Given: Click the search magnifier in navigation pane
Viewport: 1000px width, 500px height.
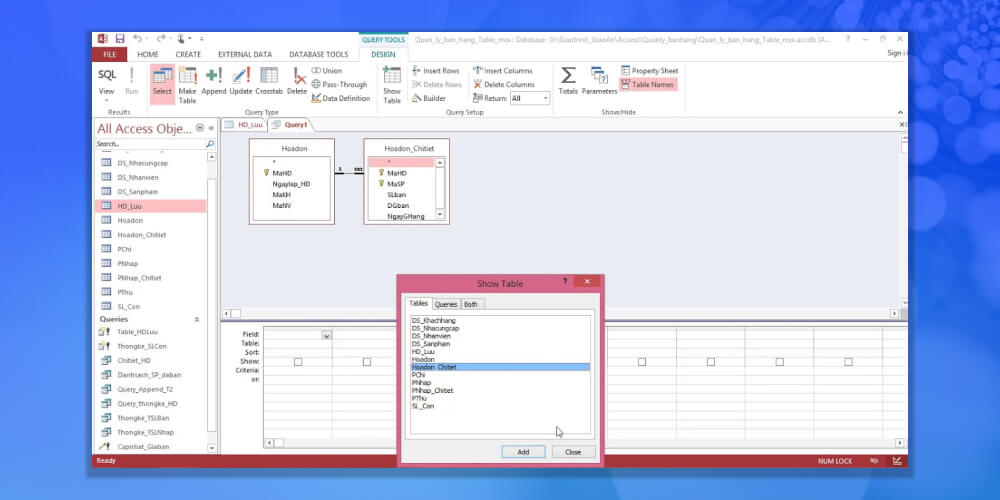Looking at the screenshot, I should pyautogui.click(x=210, y=144).
